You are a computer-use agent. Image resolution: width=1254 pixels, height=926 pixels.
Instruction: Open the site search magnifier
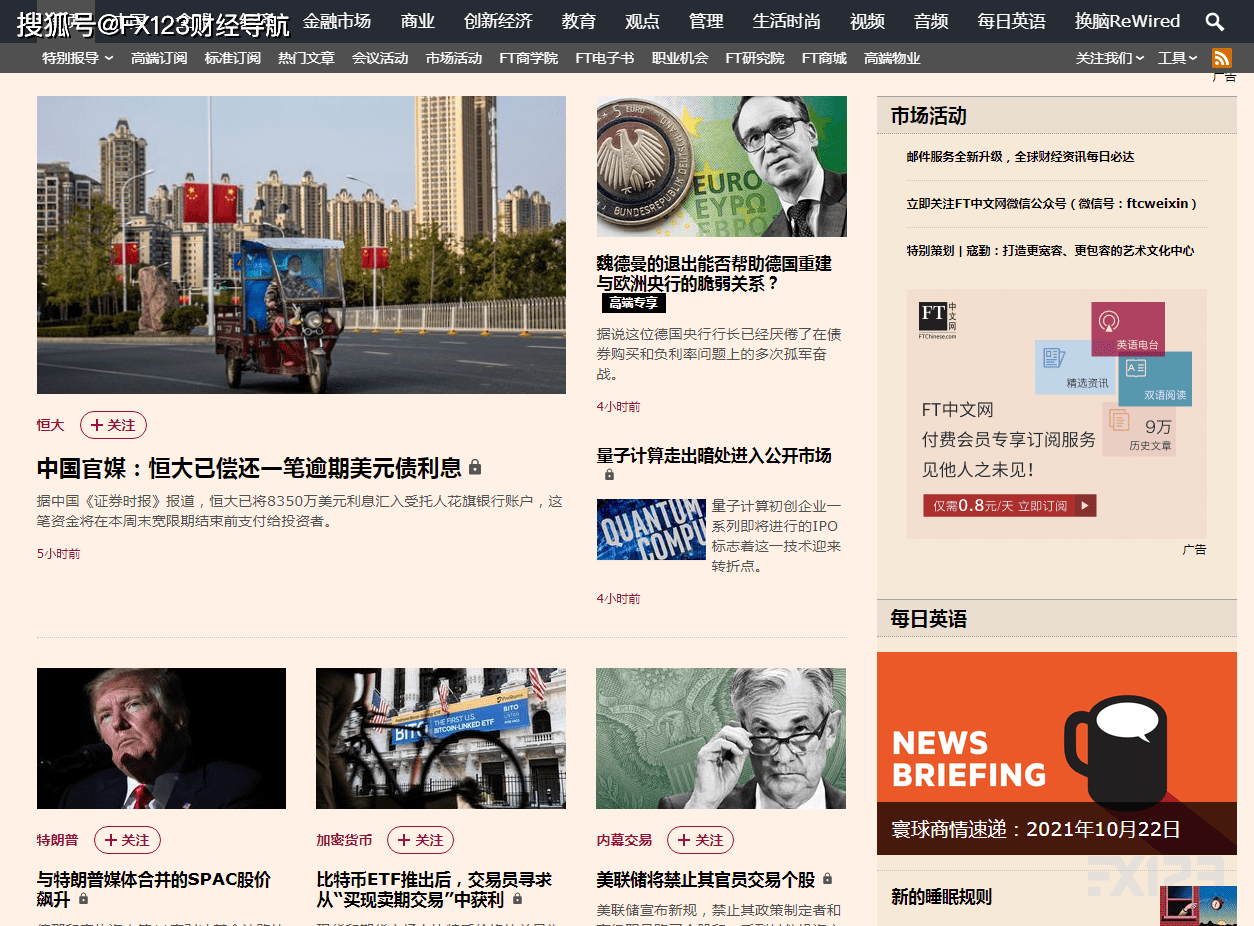[x=1215, y=20]
